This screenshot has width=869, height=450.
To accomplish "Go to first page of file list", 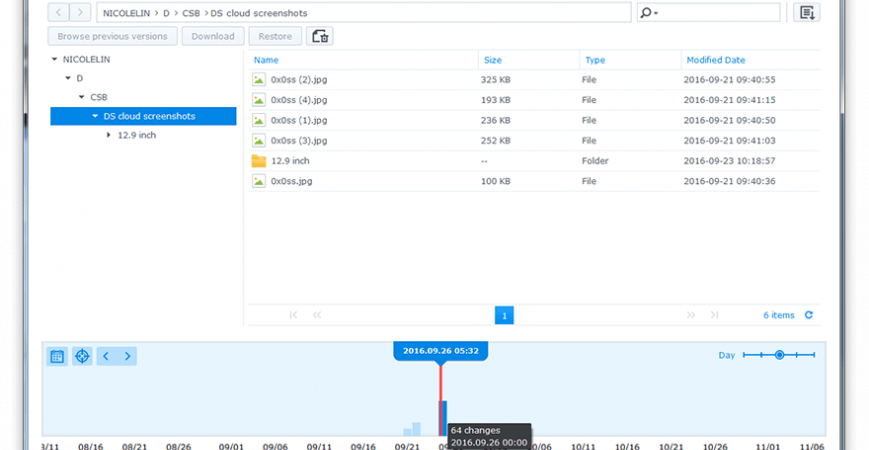I will (x=293, y=315).
